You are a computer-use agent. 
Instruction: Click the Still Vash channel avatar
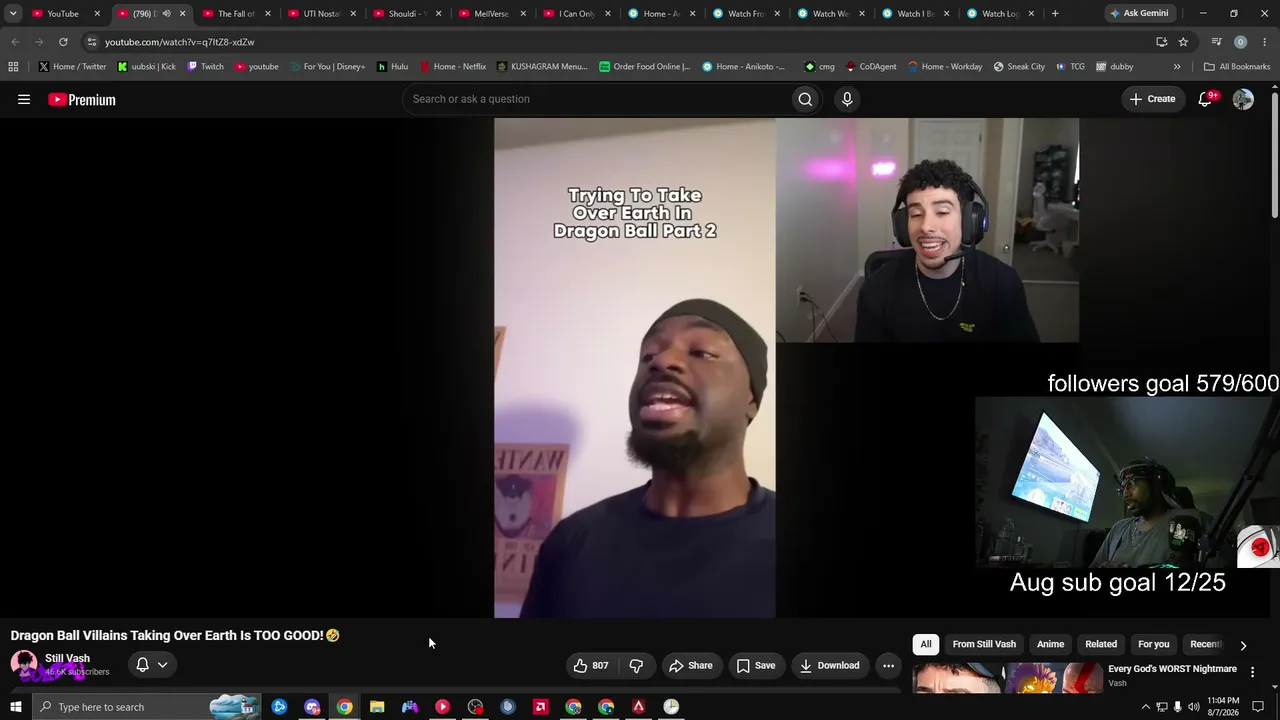(x=24, y=664)
